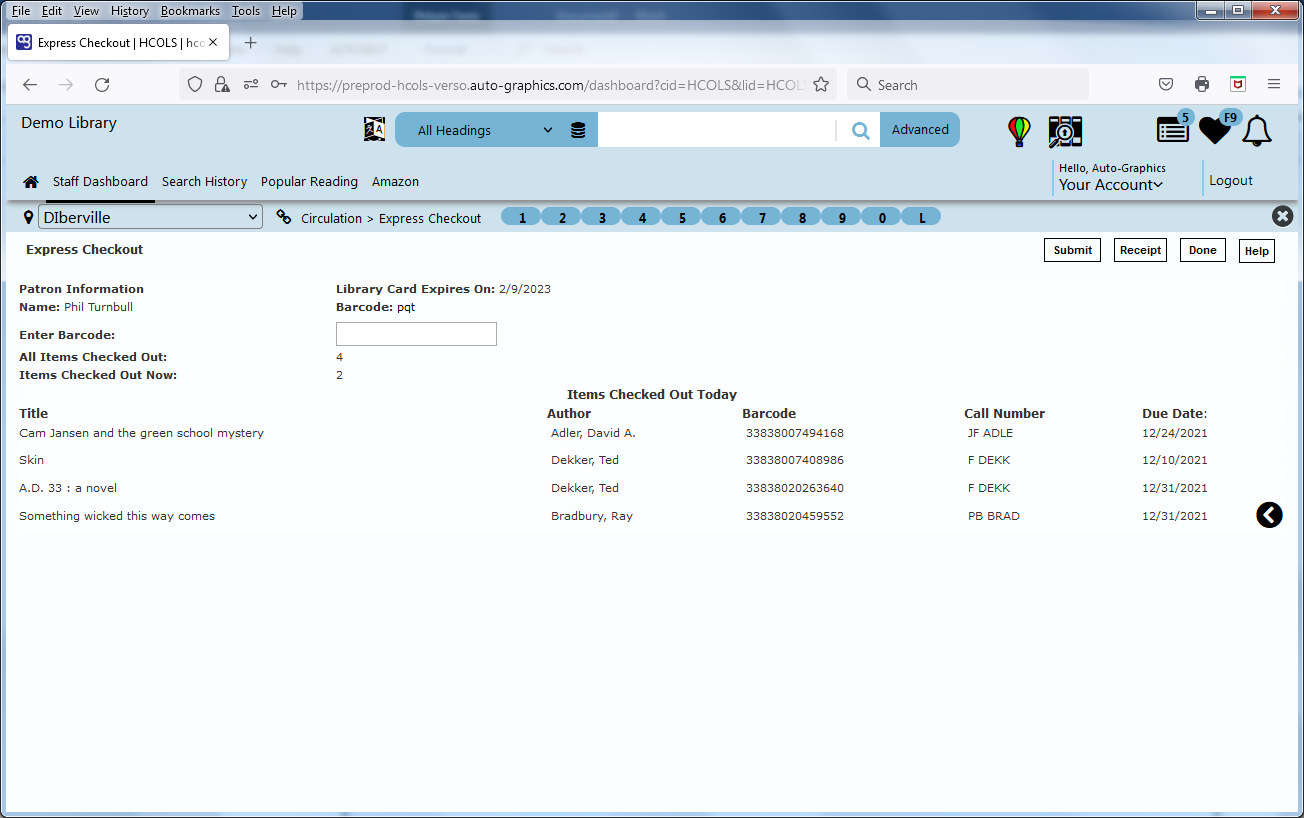Go back in Firefox
Screen dimensions: 1304x818
coord(30,85)
